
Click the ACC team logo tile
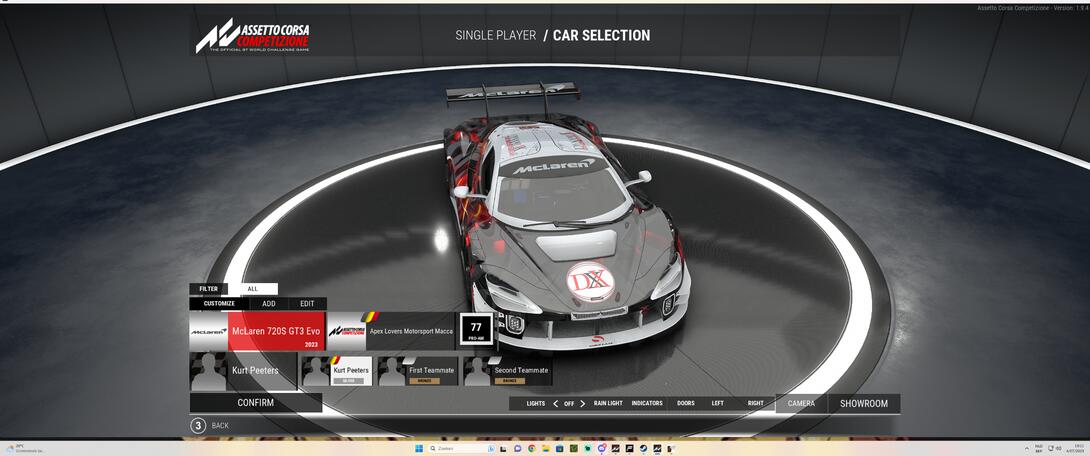[346, 331]
